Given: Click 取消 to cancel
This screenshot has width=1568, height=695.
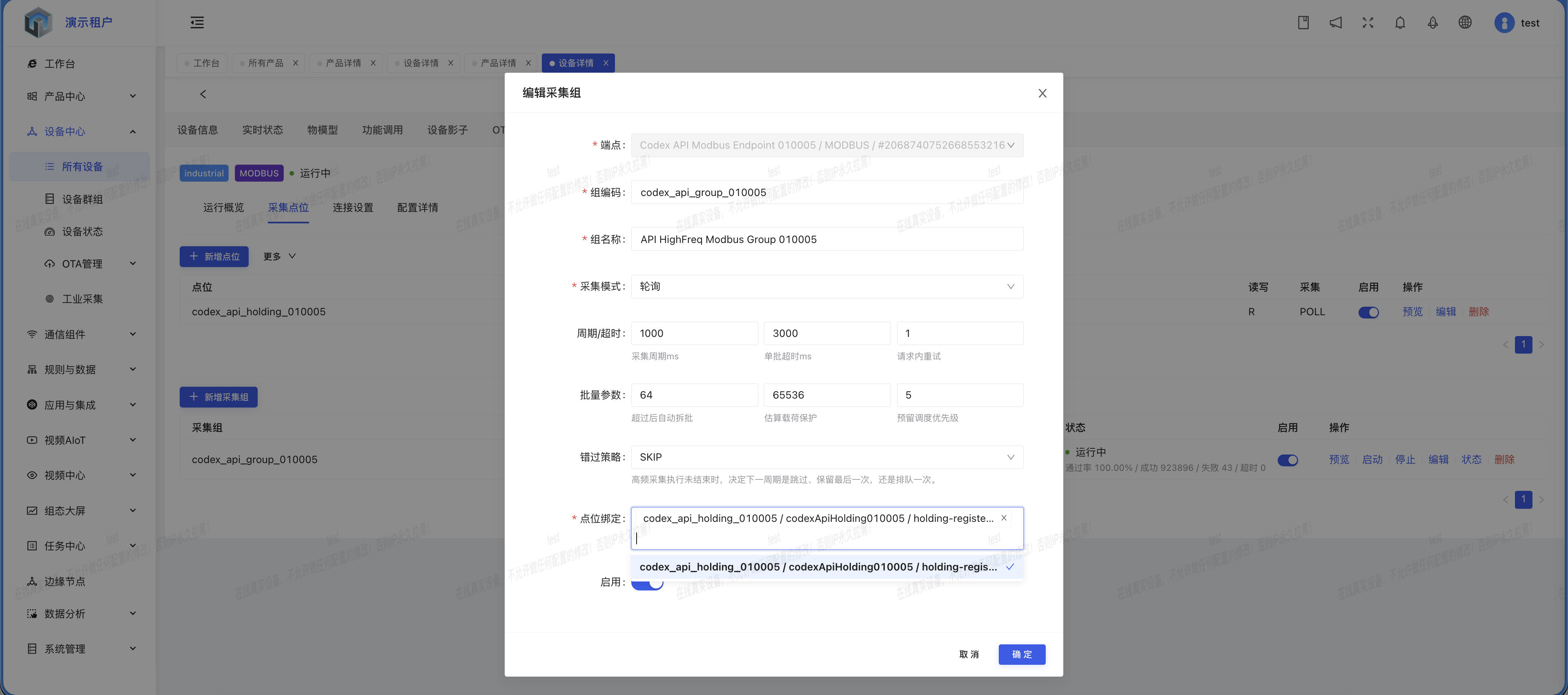Looking at the screenshot, I should [x=969, y=654].
